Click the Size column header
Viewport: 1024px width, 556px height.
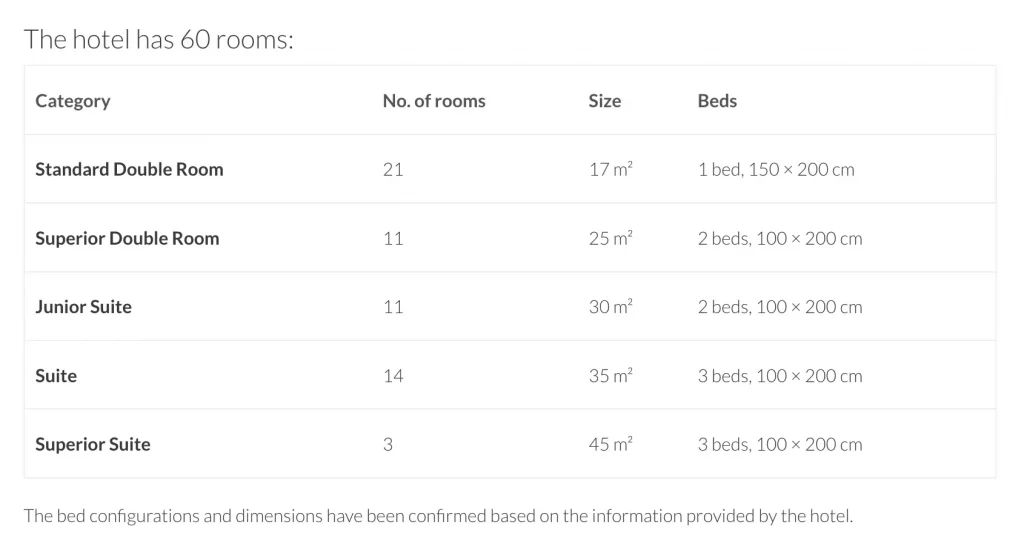coord(604,101)
